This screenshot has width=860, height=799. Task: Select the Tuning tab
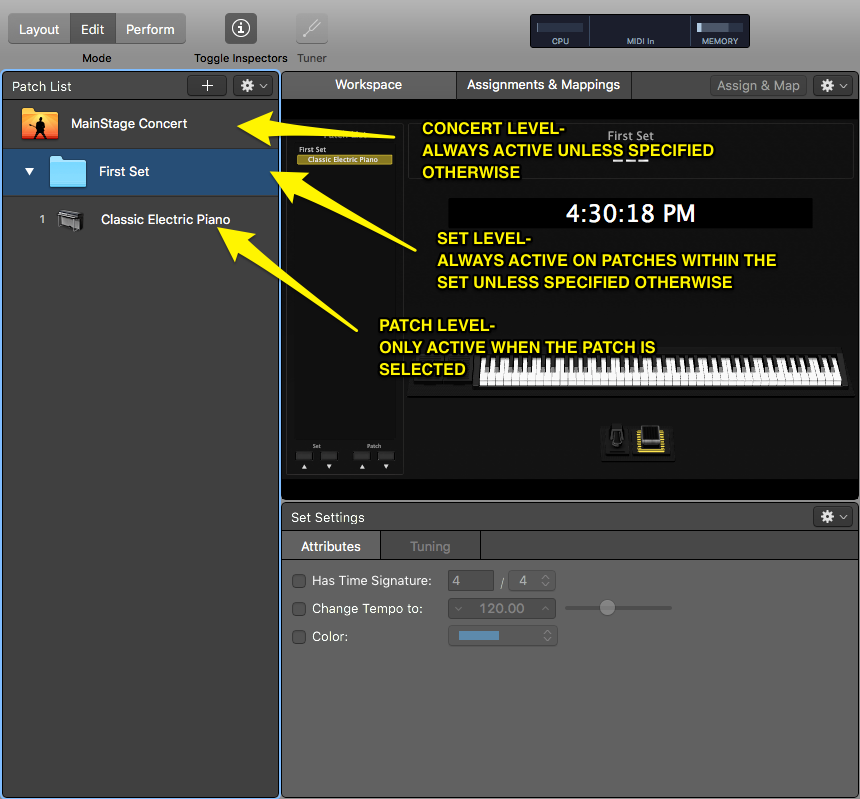(430, 546)
